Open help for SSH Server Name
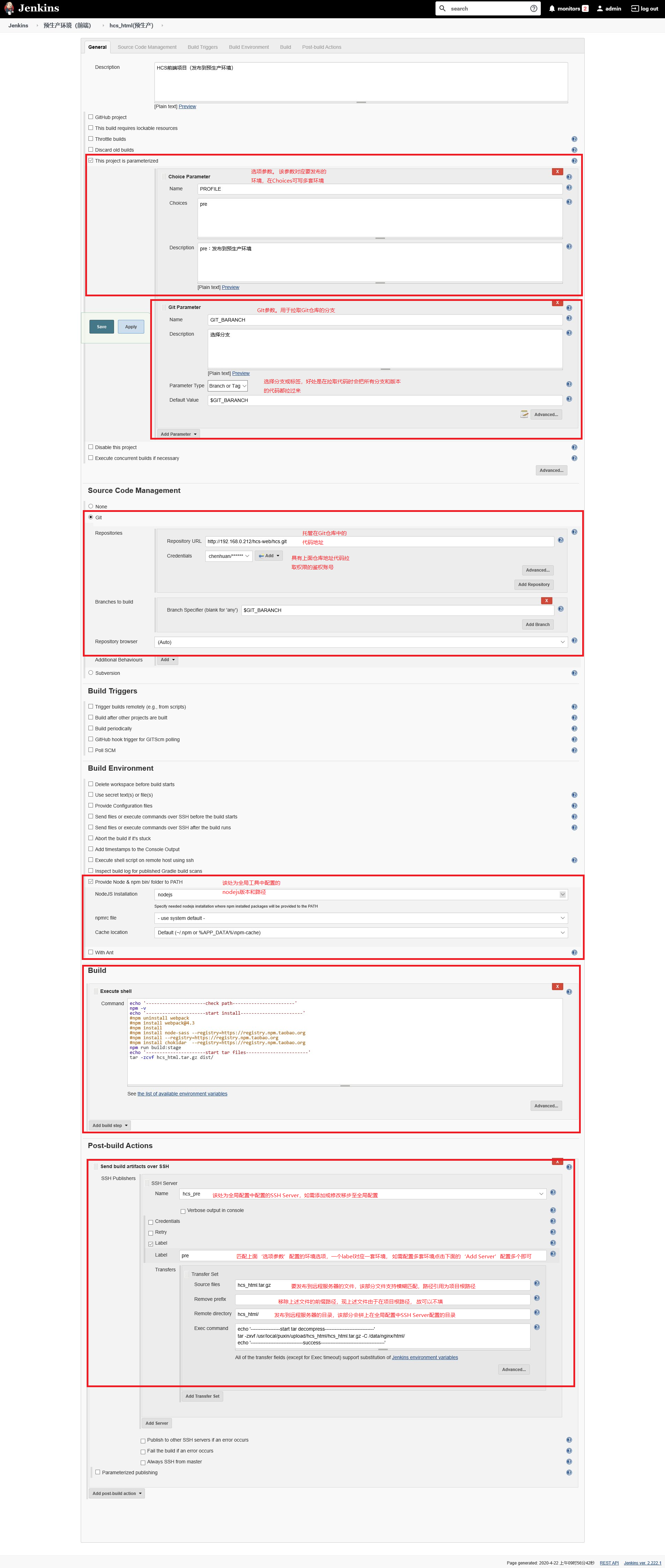 [552, 1192]
